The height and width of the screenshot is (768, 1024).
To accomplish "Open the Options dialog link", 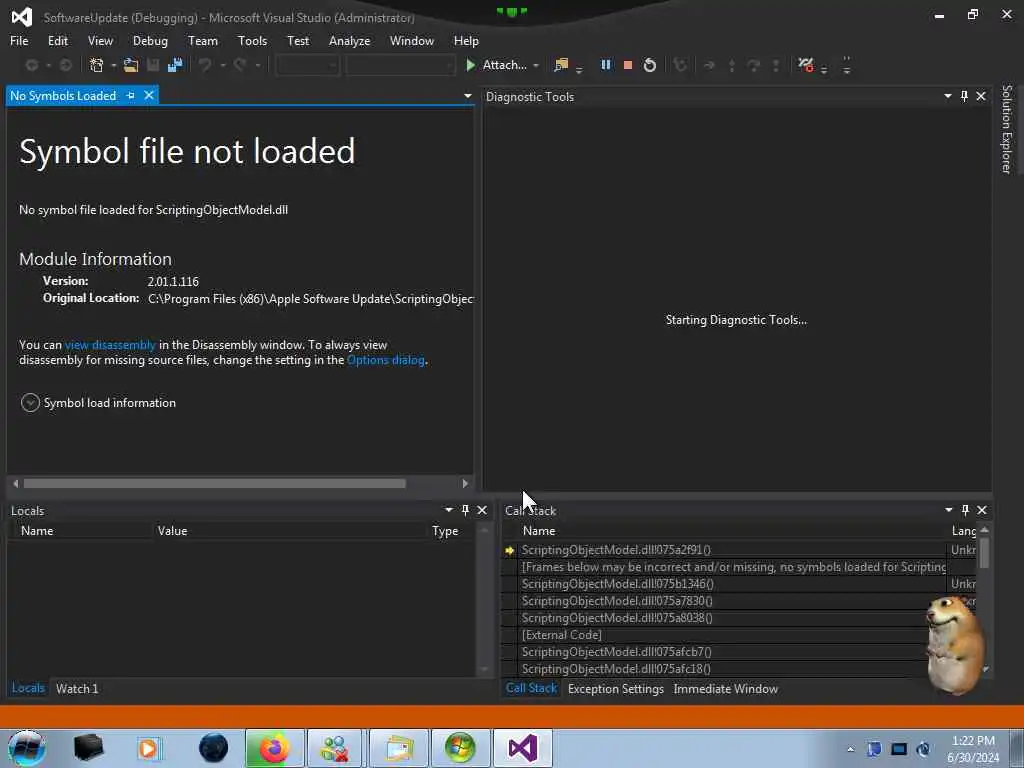I will click(386, 360).
